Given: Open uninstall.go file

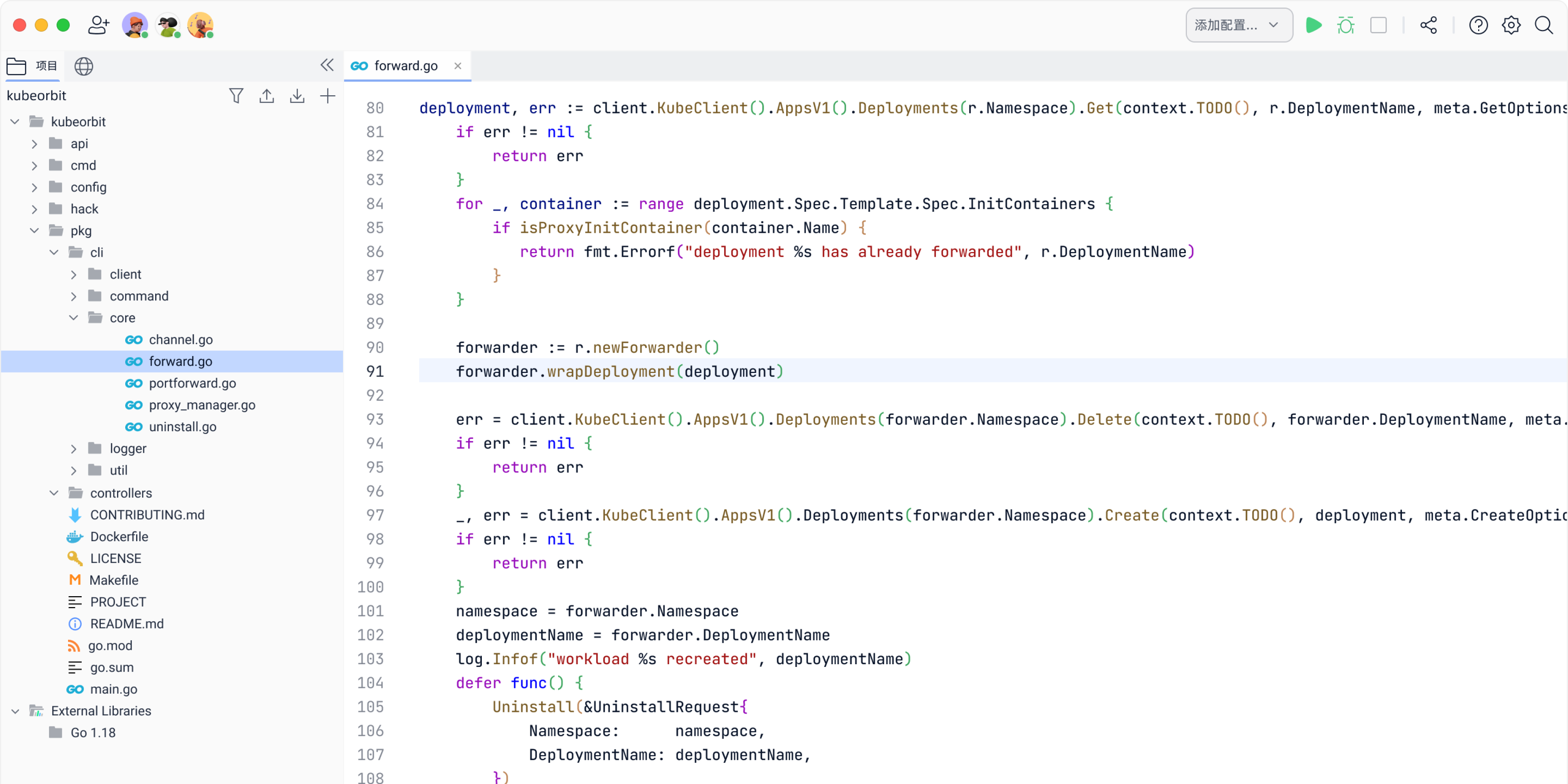Looking at the screenshot, I should (x=182, y=426).
